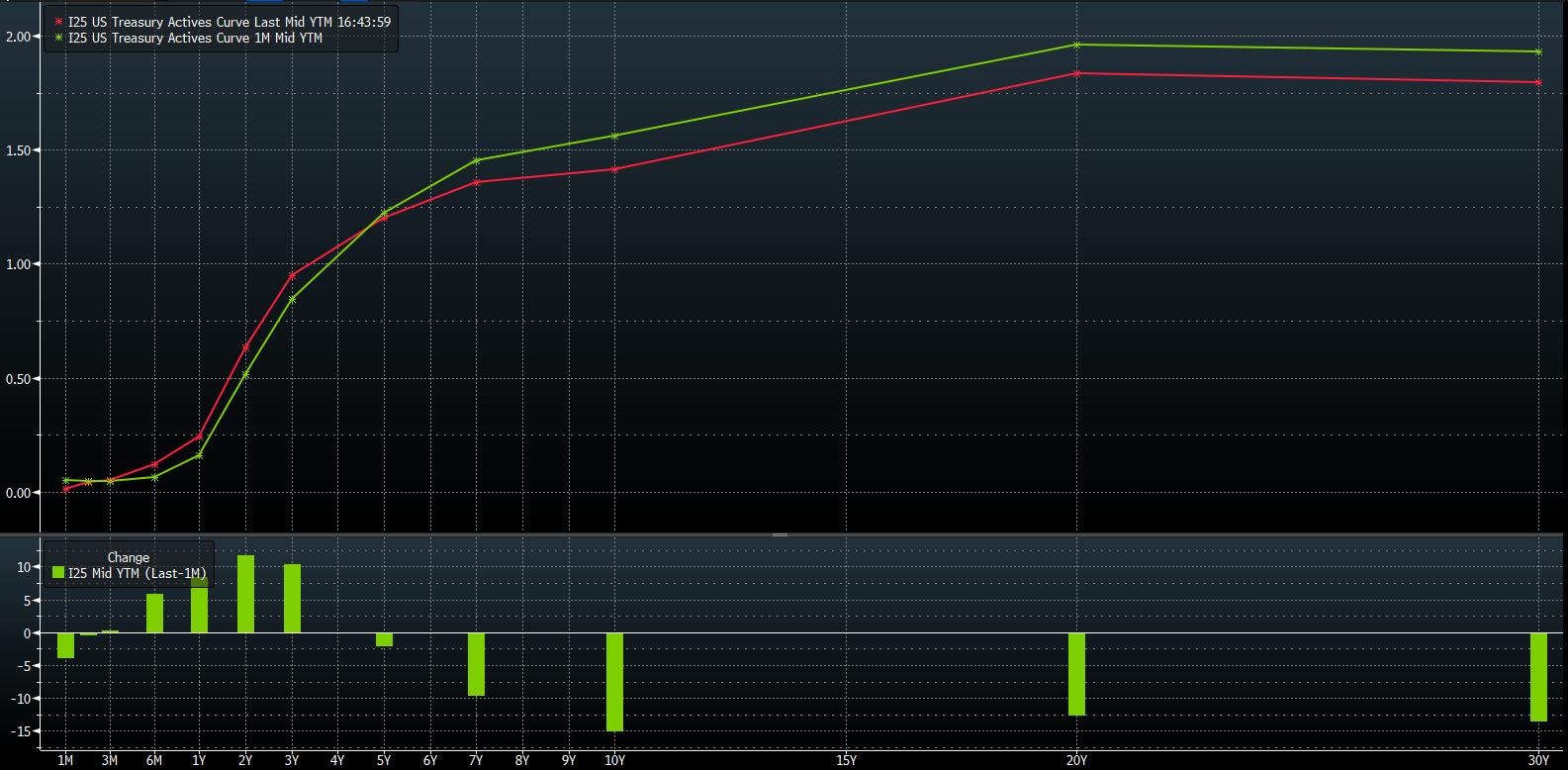1568x770 pixels.
Task: Click the 'Change' legend title
Action: click(129, 557)
